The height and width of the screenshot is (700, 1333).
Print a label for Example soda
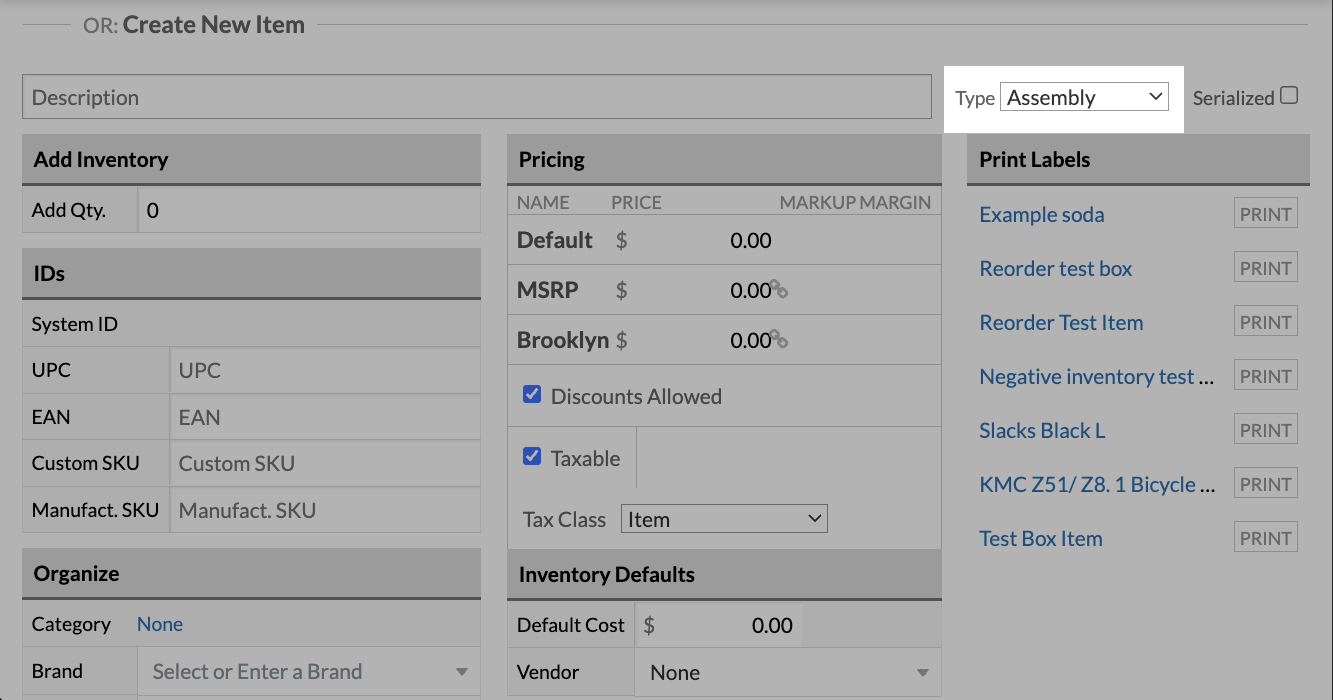click(x=1264, y=213)
